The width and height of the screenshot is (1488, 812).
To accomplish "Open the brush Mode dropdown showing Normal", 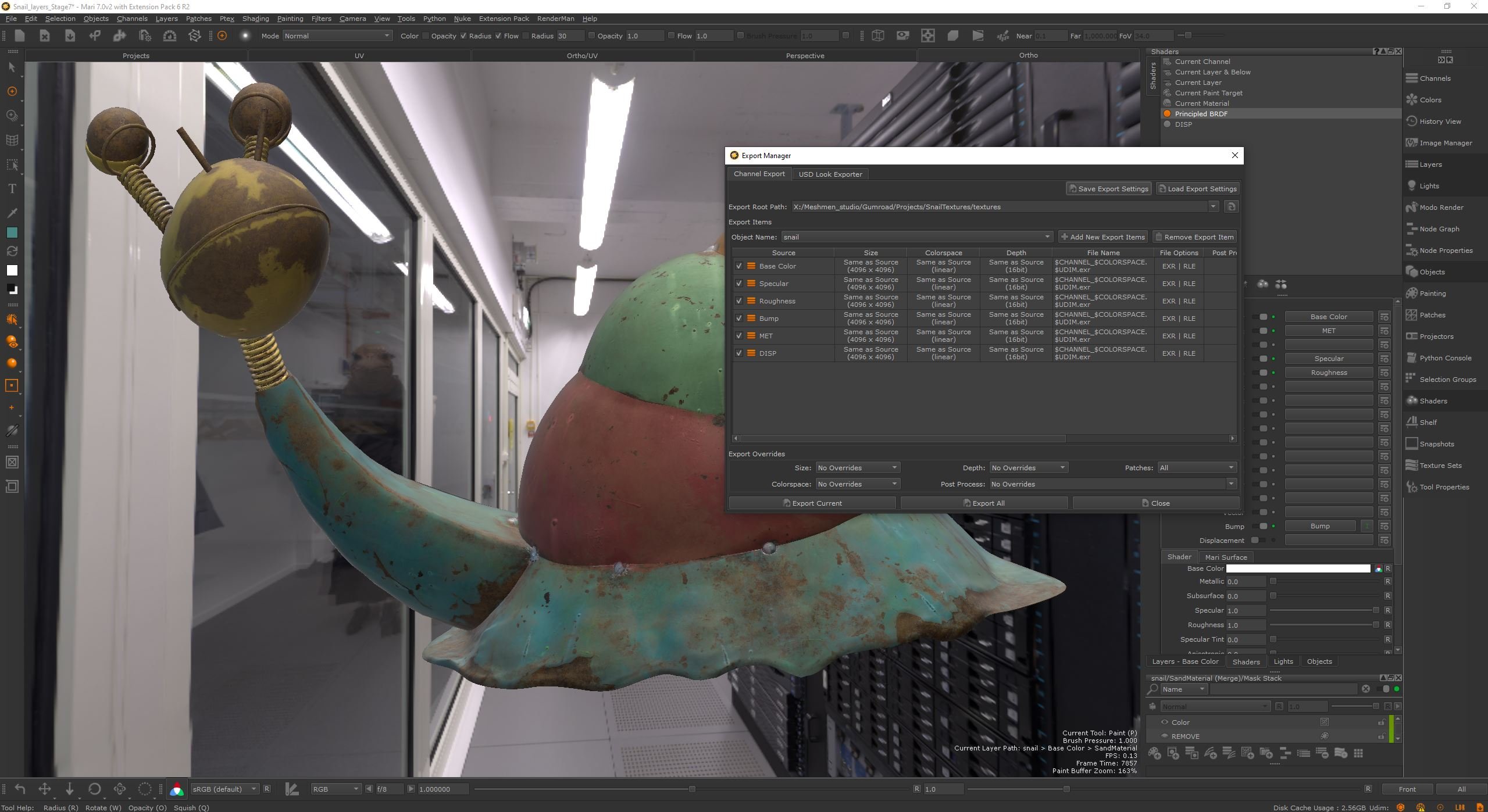I will click(337, 35).
